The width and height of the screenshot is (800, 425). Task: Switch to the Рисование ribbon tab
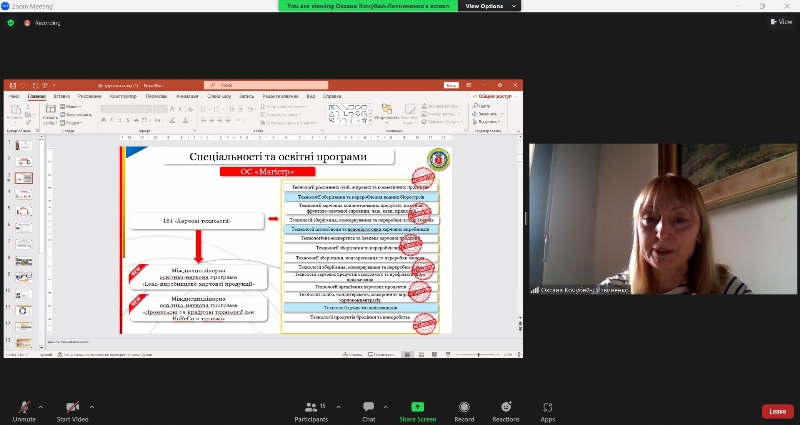89,96
